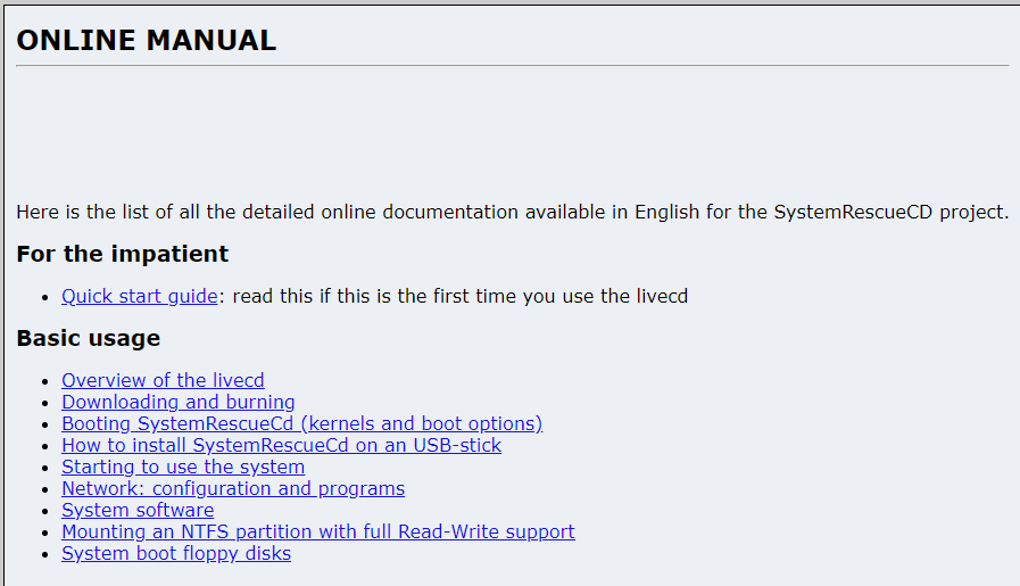The height and width of the screenshot is (586, 1020).
Task: Follow the System boot floppy disks link
Action: pos(176,553)
